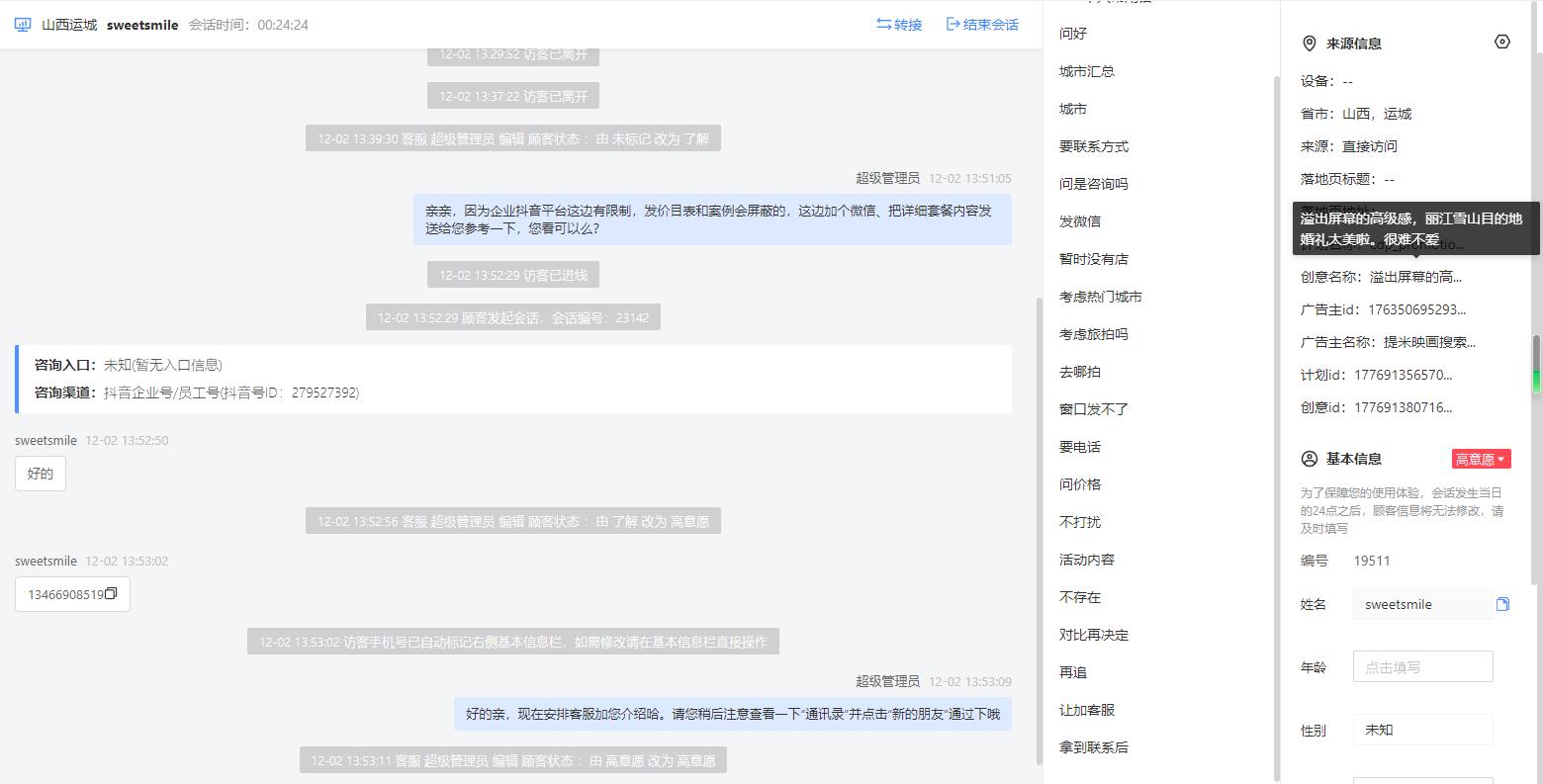Select quick reply 发微信
This screenshot has height=784, width=1543.
tap(1080, 221)
